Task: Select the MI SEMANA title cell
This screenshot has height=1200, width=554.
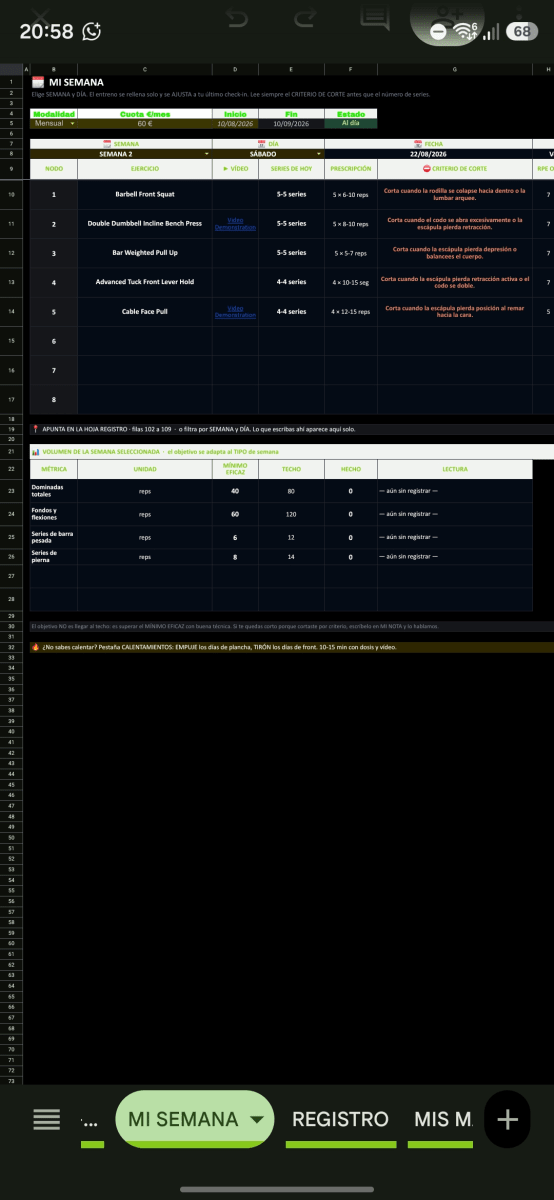Action: pyautogui.click(x=76, y=82)
